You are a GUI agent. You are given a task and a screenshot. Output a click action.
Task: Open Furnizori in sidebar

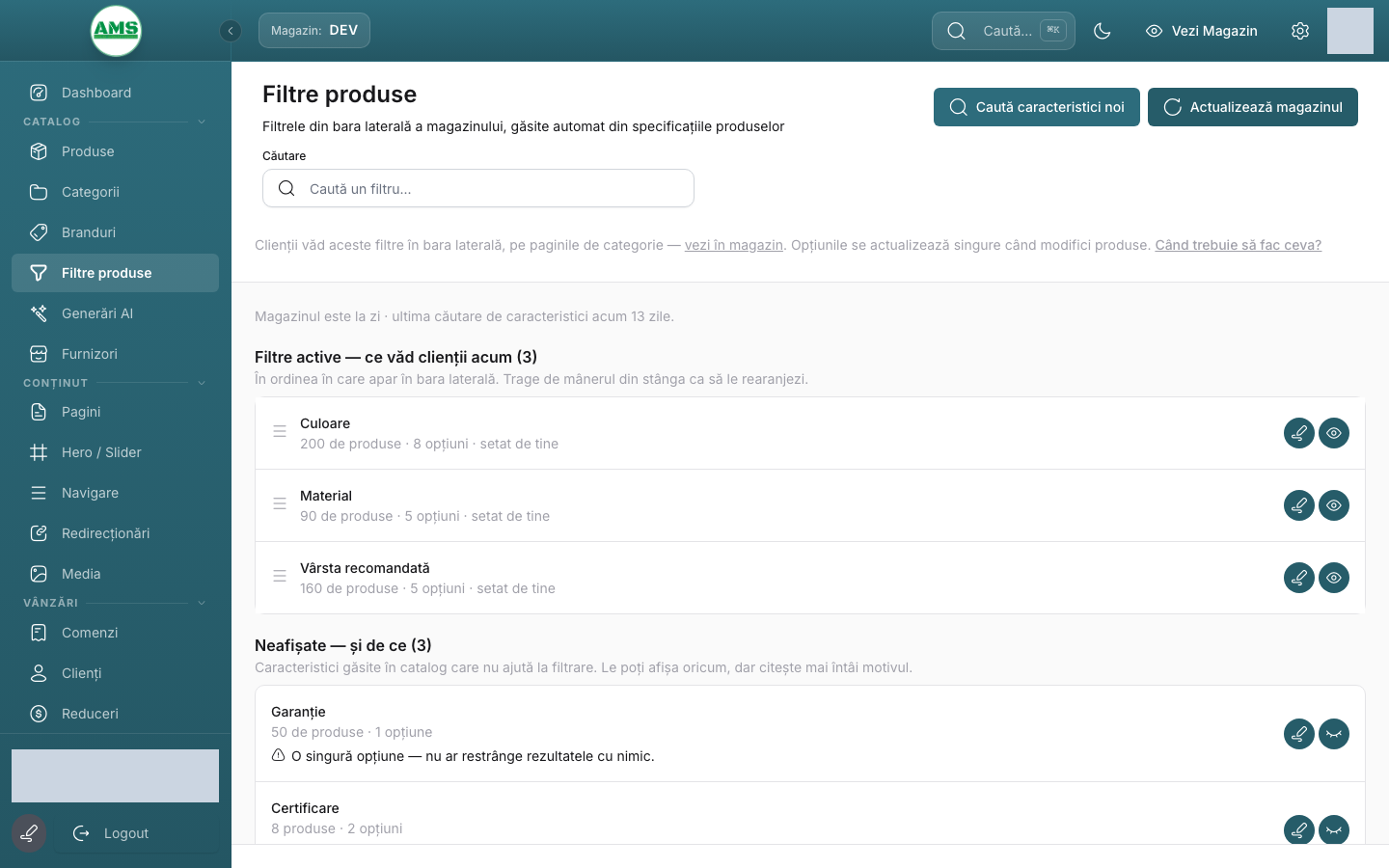pos(116,354)
